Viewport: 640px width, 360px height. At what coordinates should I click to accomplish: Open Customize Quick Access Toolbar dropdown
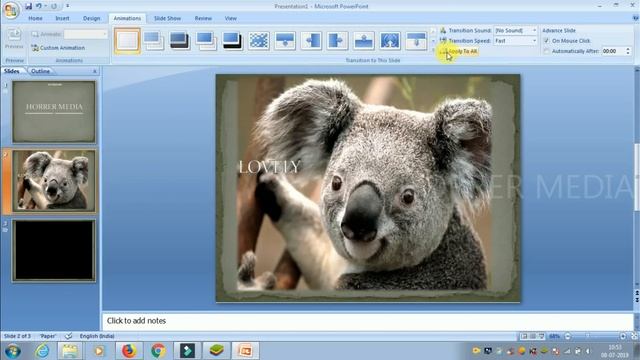(67, 6)
